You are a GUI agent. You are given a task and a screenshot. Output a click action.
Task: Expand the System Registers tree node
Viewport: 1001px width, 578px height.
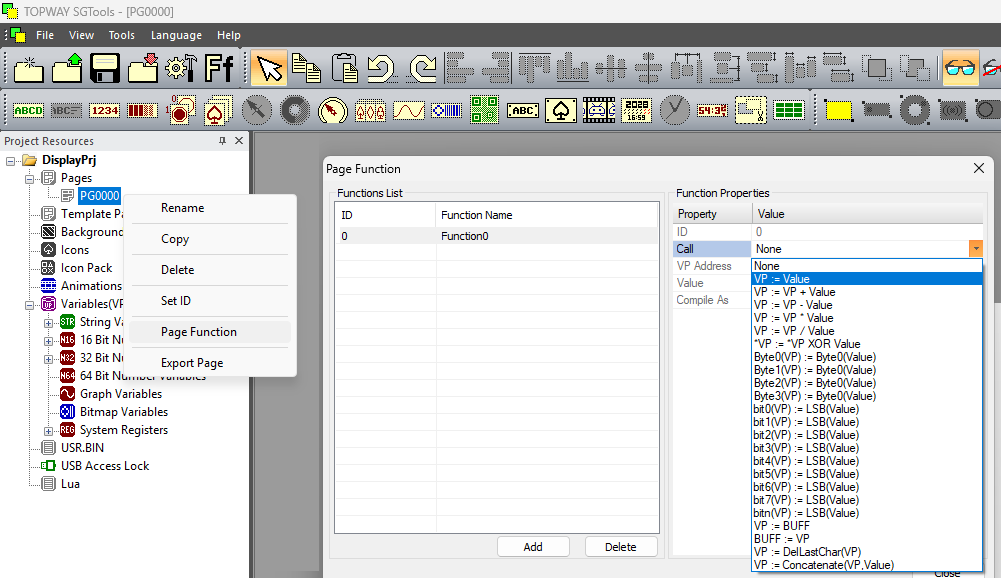[49, 430]
